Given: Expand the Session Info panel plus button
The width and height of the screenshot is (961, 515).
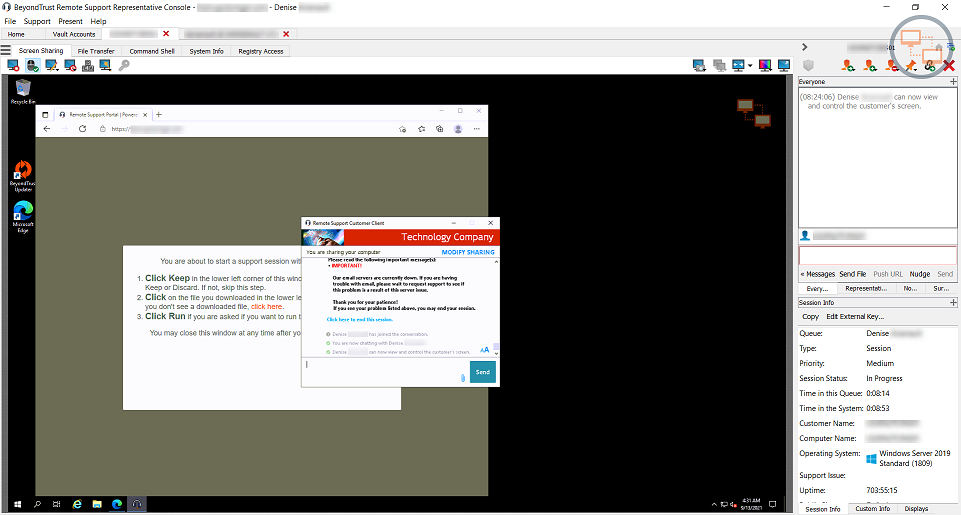Looking at the screenshot, I should 954,302.
